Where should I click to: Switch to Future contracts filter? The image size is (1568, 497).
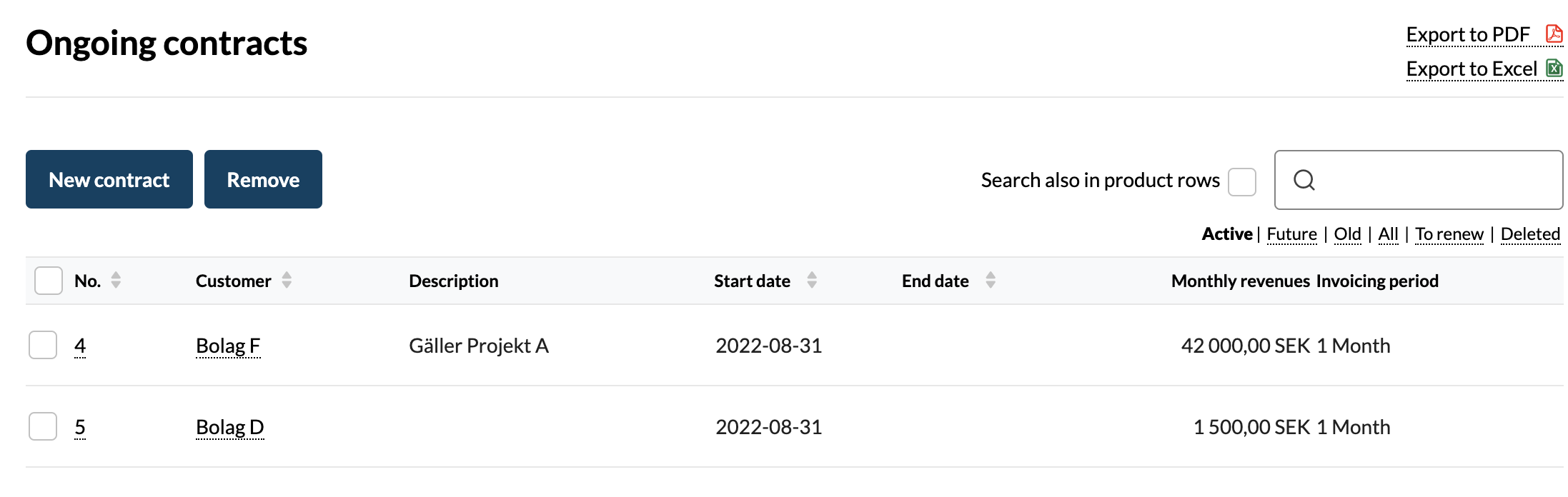coord(1291,234)
